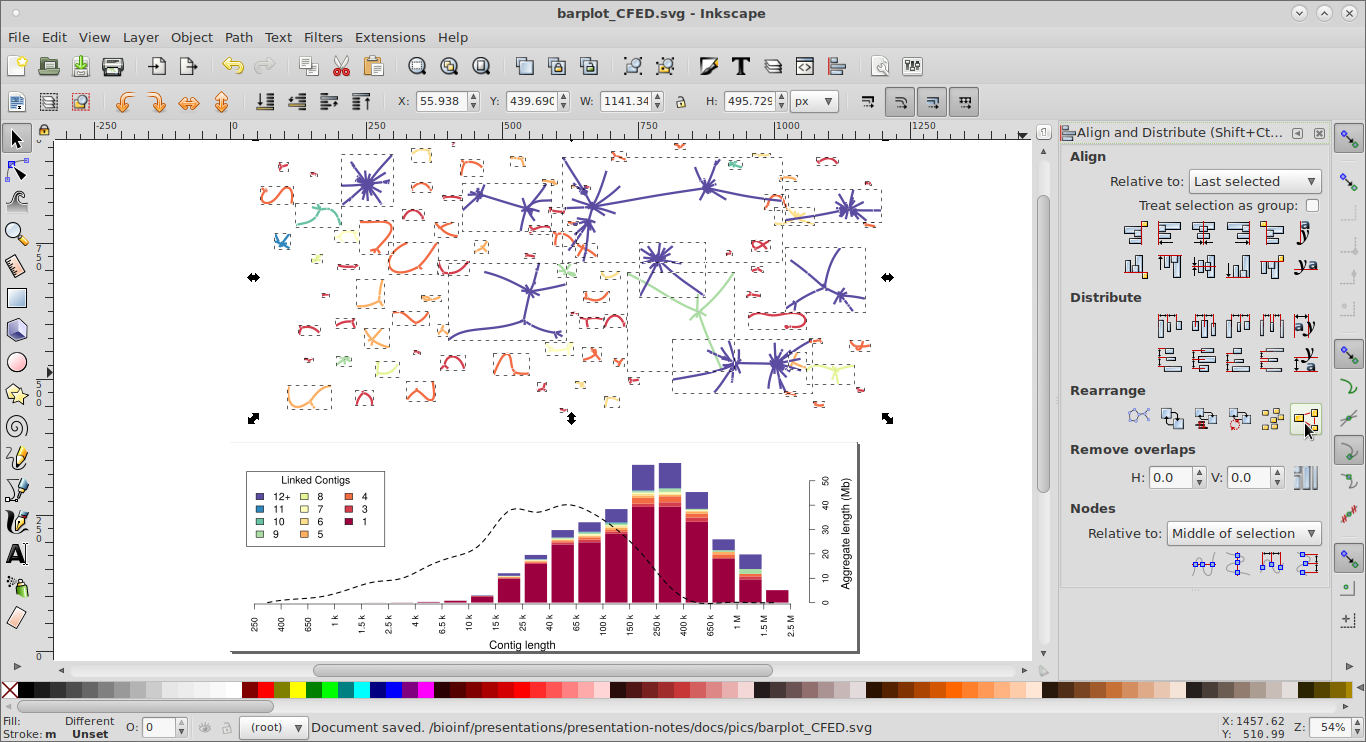Select the Calligraphy tool
This screenshot has width=1366, height=742.
pos(16,522)
